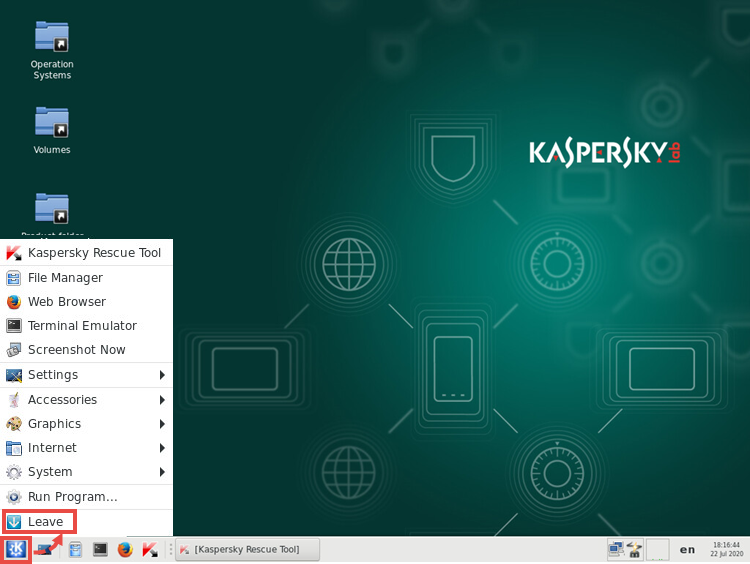Open the Product folder desktop shortcut
The image size is (750, 564).
[x=52, y=214]
